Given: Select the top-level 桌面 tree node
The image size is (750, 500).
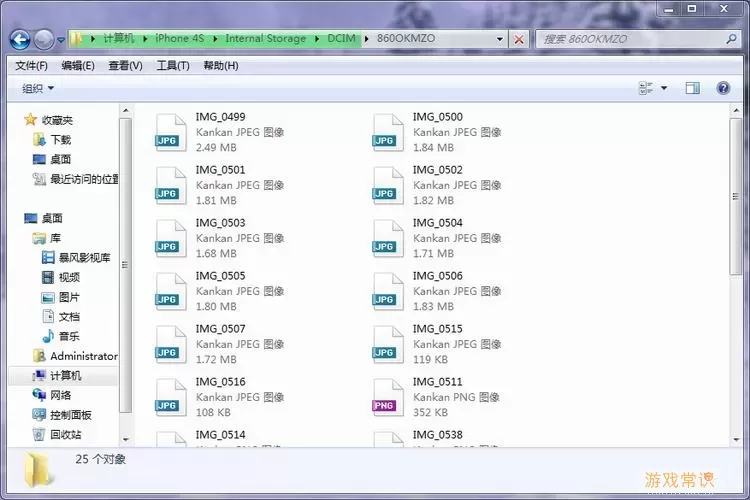Looking at the screenshot, I should click(x=44, y=219).
